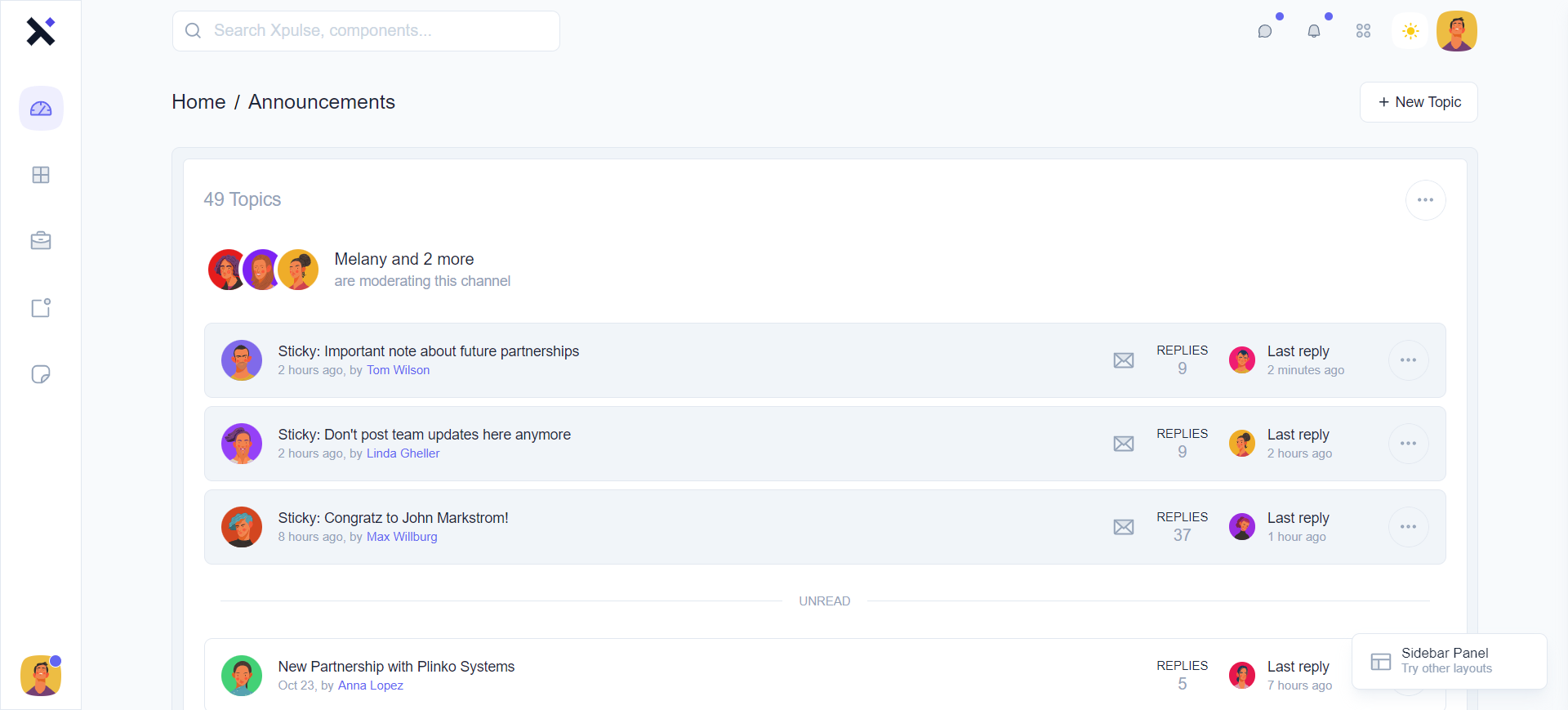Open options menu for 49 Topics panel
Viewport: 1568px width, 710px height.
coord(1425,200)
